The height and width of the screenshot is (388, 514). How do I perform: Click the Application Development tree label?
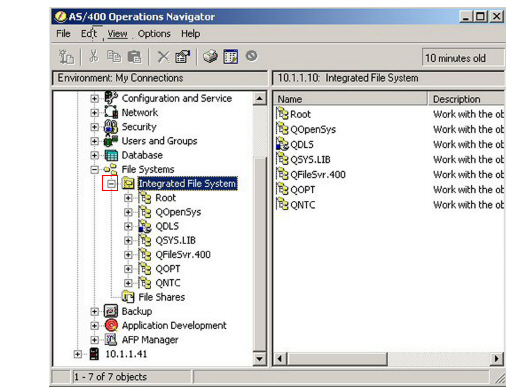(x=174, y=325)
